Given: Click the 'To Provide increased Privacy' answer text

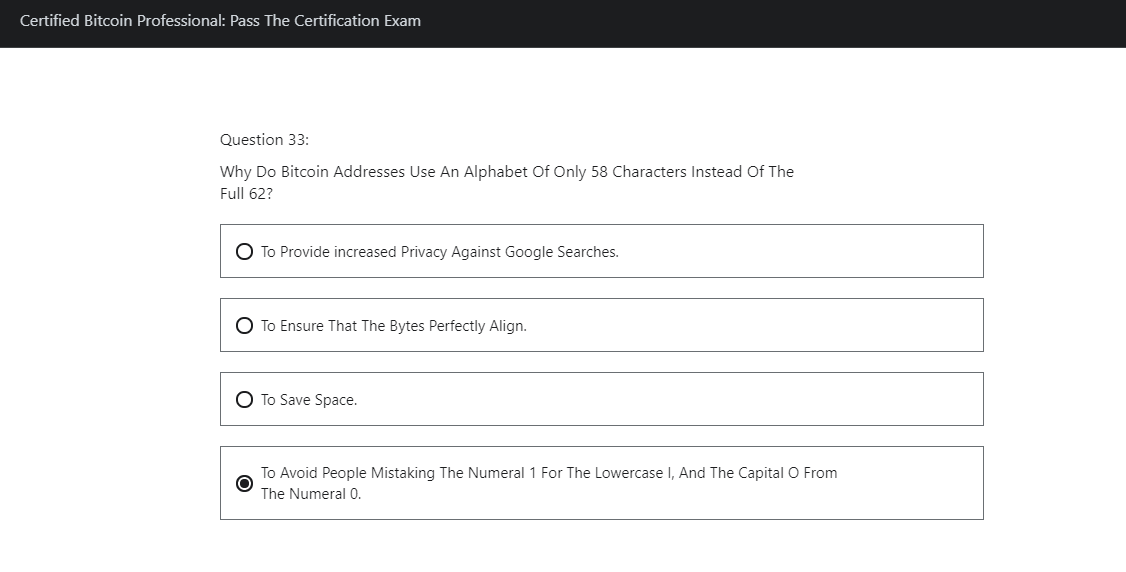Looking at the screenshot, I should (439, 252).
